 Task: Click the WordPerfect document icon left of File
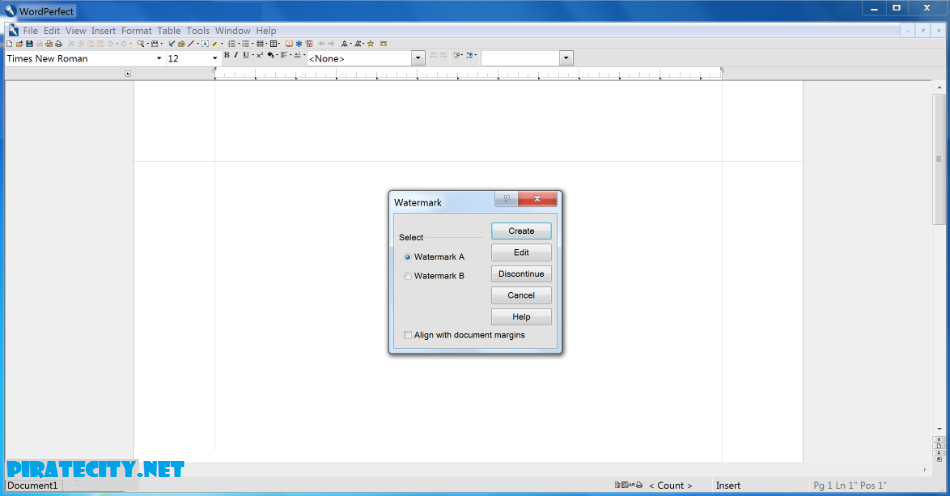point(13,30)
